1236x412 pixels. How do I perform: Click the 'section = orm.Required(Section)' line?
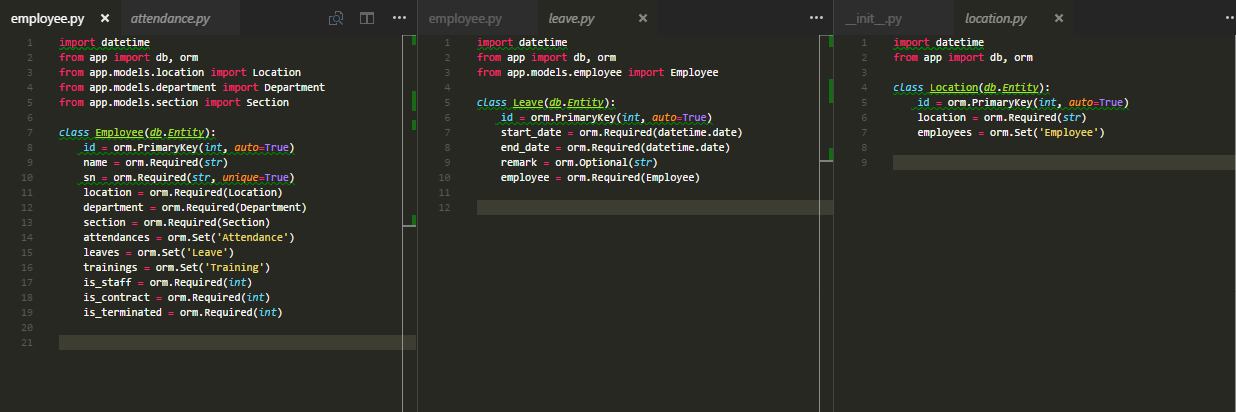tap(176, 222)
